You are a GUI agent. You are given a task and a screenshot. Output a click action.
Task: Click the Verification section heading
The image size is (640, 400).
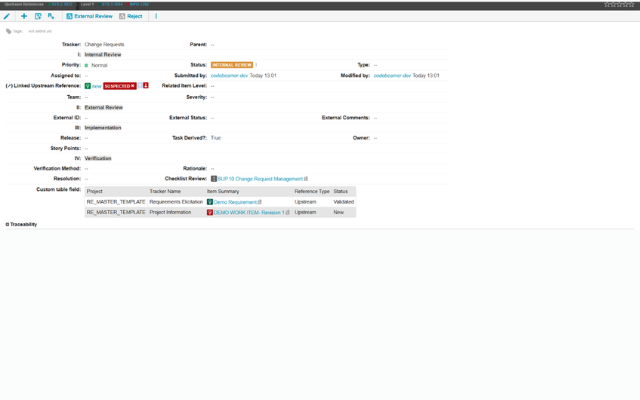point(98,158)
